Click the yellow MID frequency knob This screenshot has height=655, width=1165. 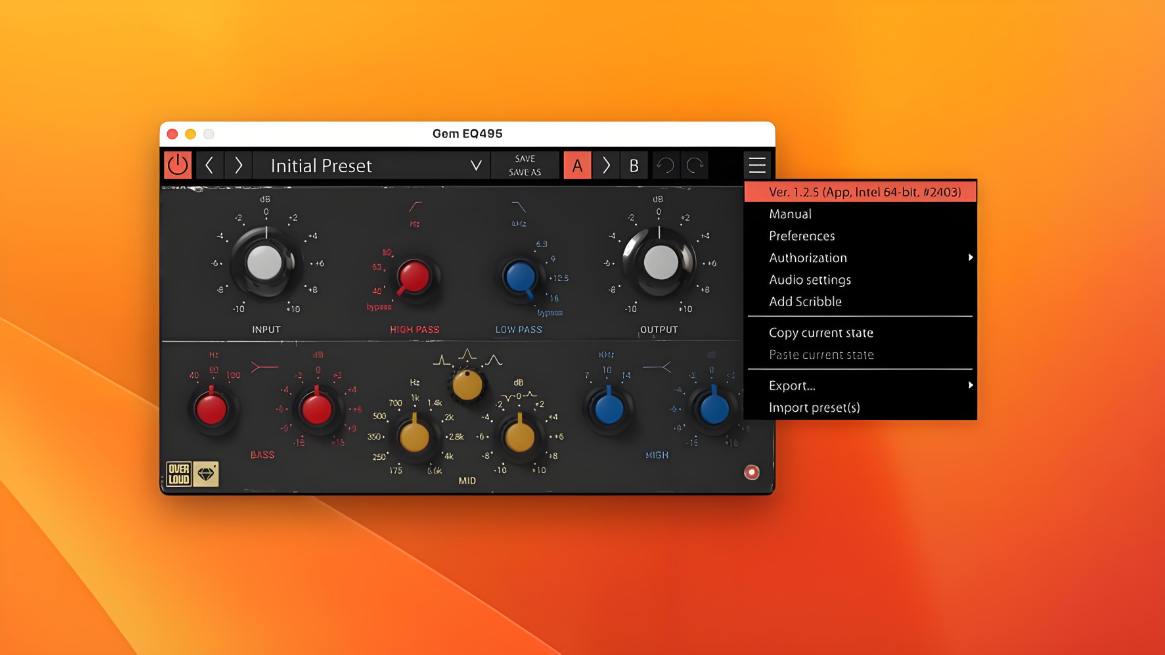(x=415, y=437)
